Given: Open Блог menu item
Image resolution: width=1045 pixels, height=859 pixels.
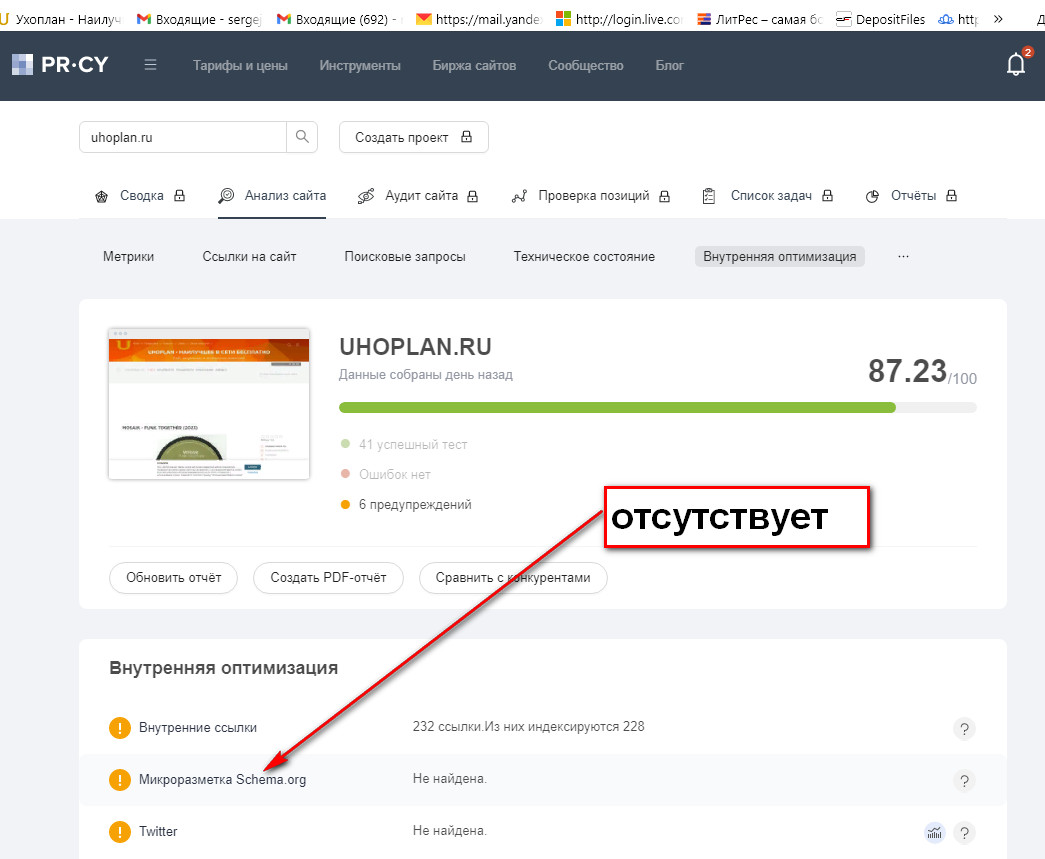Looking at the screenshot, I should click(x=669, y=65).
